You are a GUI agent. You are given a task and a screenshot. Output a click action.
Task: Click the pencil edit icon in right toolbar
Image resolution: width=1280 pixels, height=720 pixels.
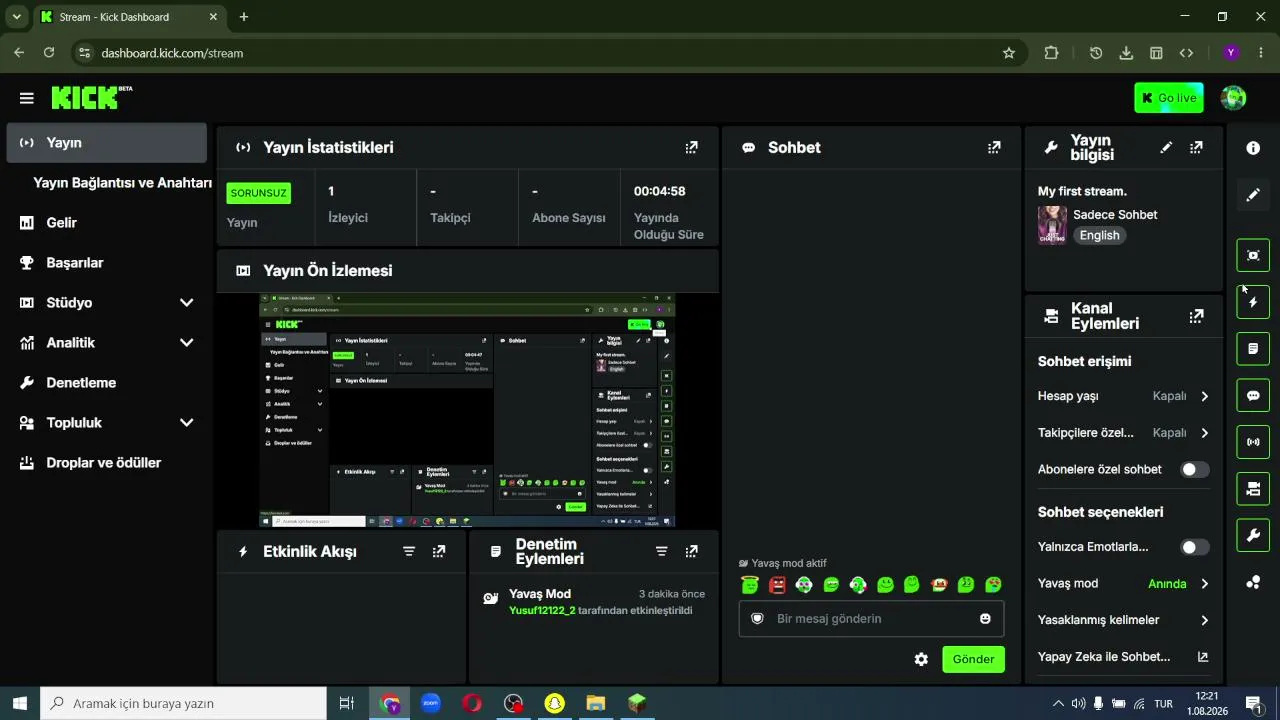(1253, 195)
